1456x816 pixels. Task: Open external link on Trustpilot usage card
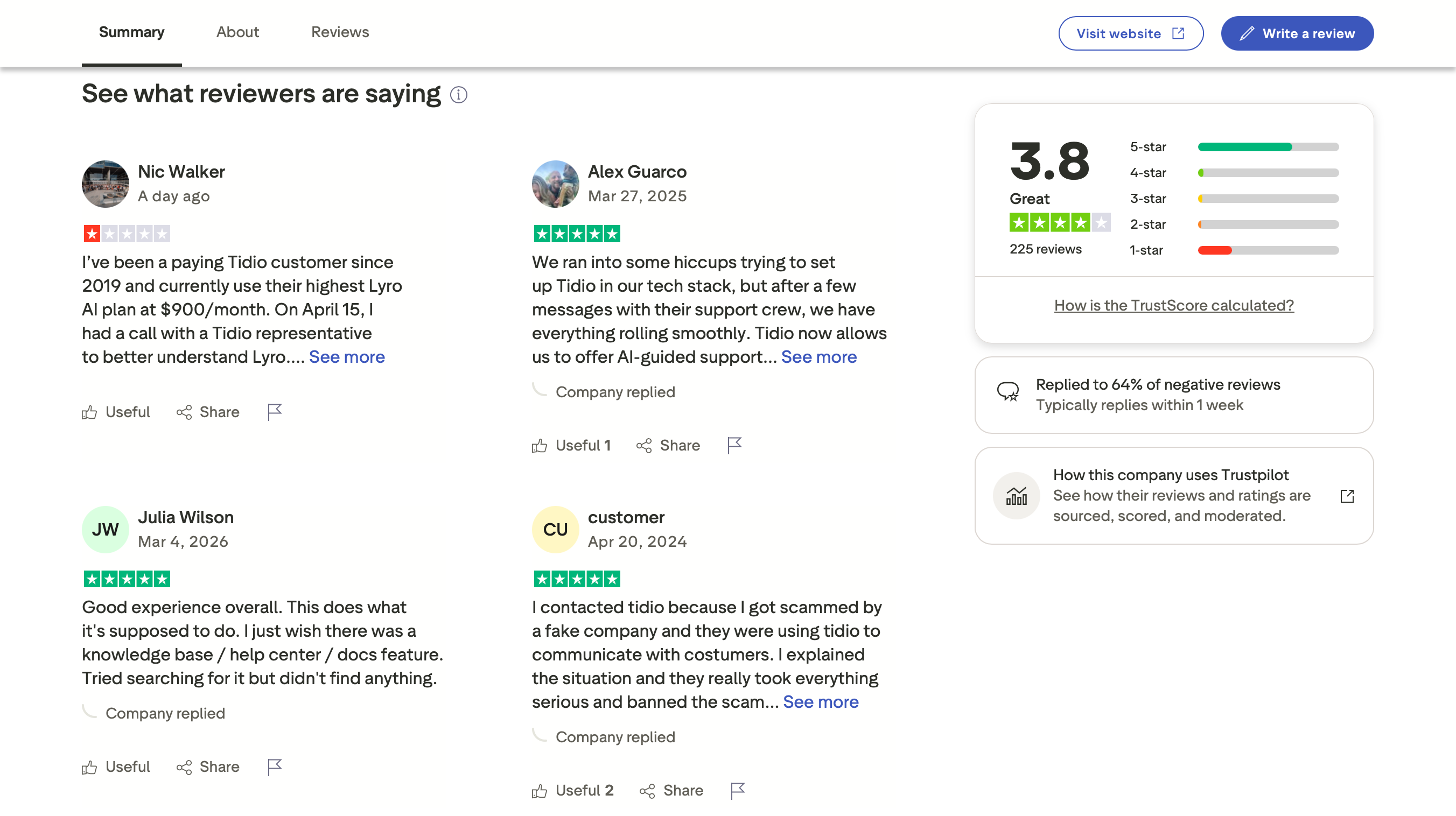(1347, 496)
